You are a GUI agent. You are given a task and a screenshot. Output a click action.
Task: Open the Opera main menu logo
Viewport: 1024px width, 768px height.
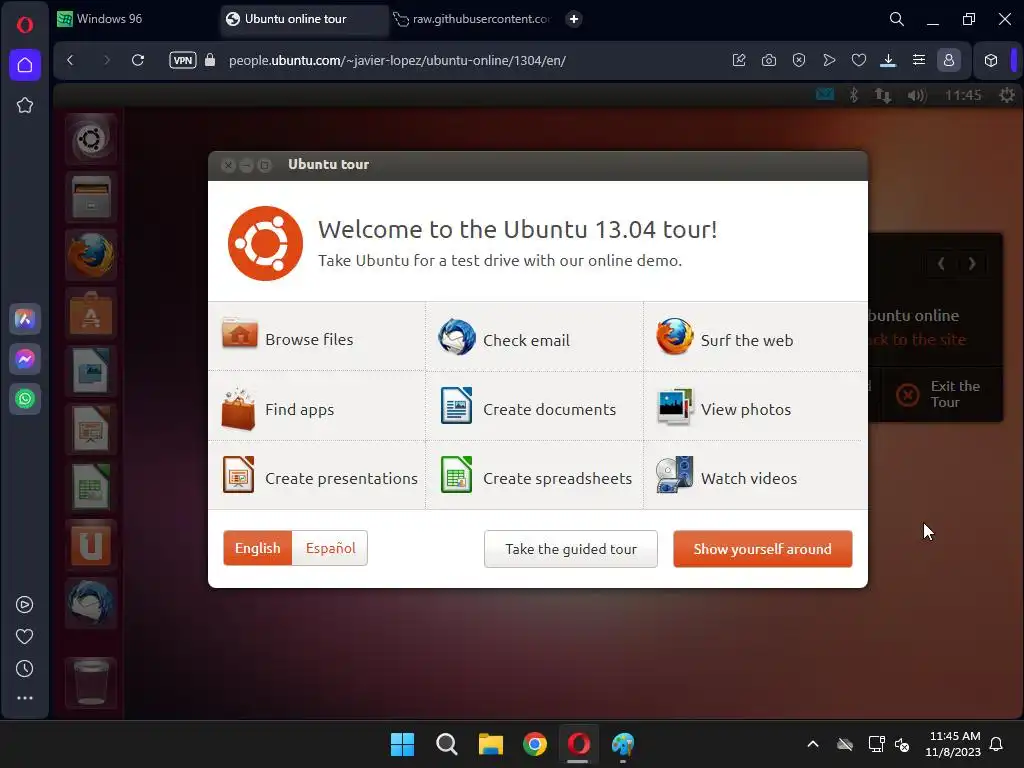pos(25,25)
